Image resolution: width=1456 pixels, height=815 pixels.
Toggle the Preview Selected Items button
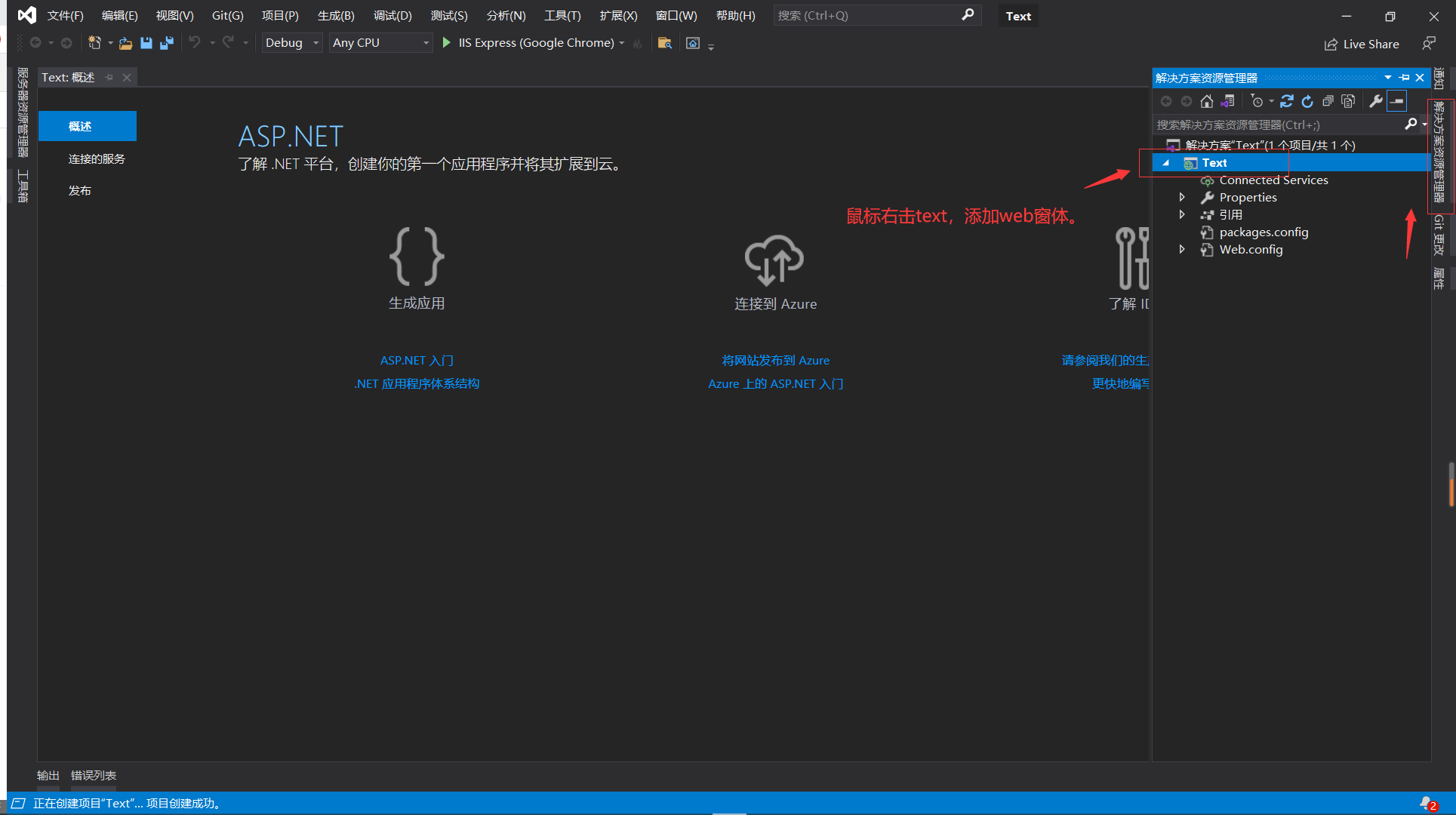coord(1397,101)
